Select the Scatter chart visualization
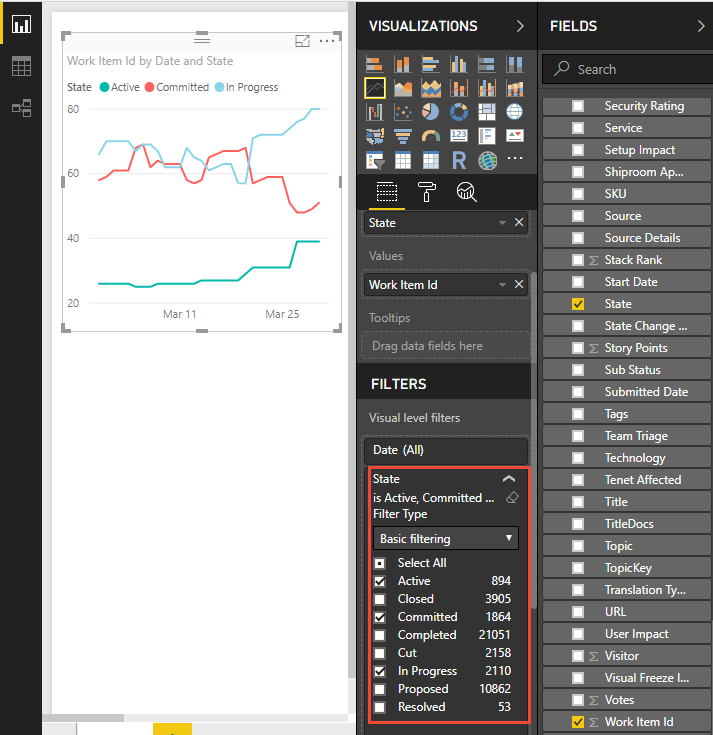Image resolution: width=713 pixels, height=735 pixels. [x=403, y=112]
